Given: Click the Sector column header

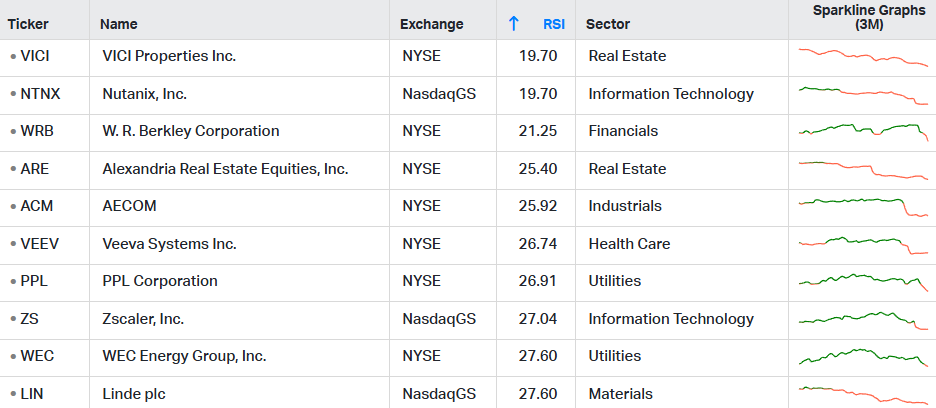Looking at the screenshot, I should pyautogui.click(x=608, y=24).
